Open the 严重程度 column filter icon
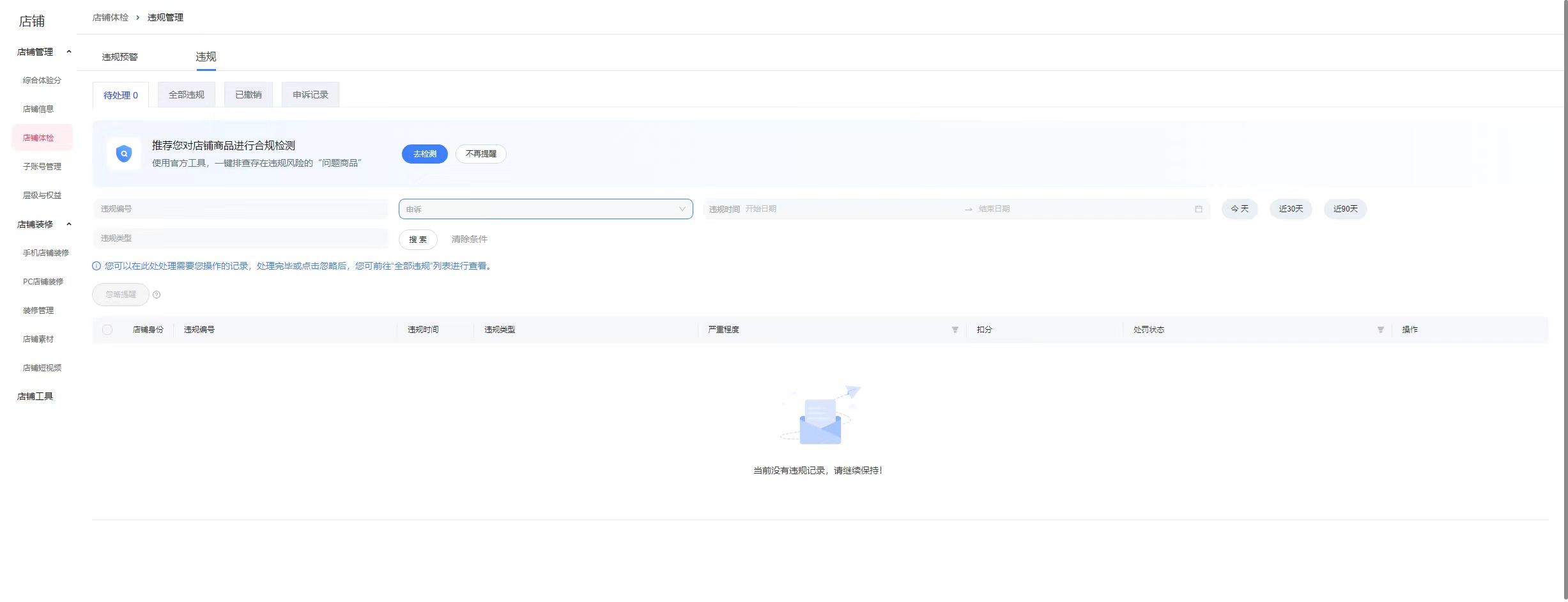The image size is (1568, 602). pyautogui.click(x=955, y=330)
